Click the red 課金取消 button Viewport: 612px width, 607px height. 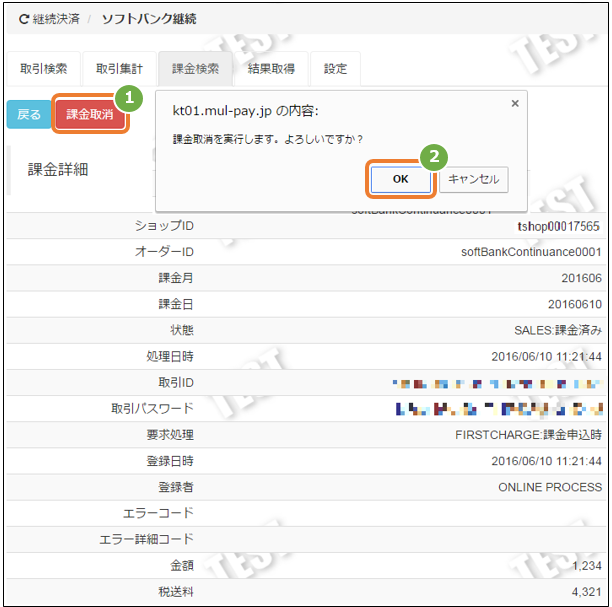pos(90,114)
